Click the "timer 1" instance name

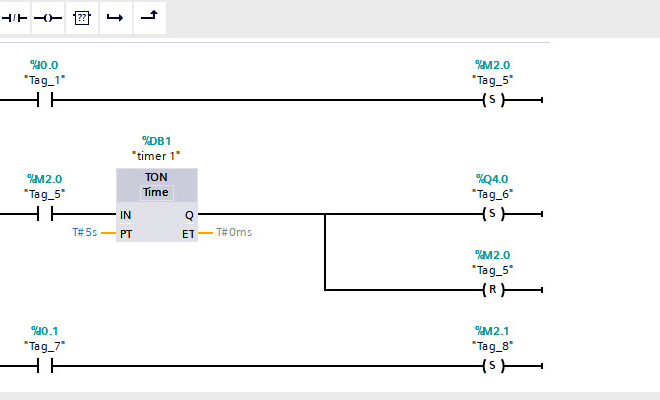coord(156,156)
